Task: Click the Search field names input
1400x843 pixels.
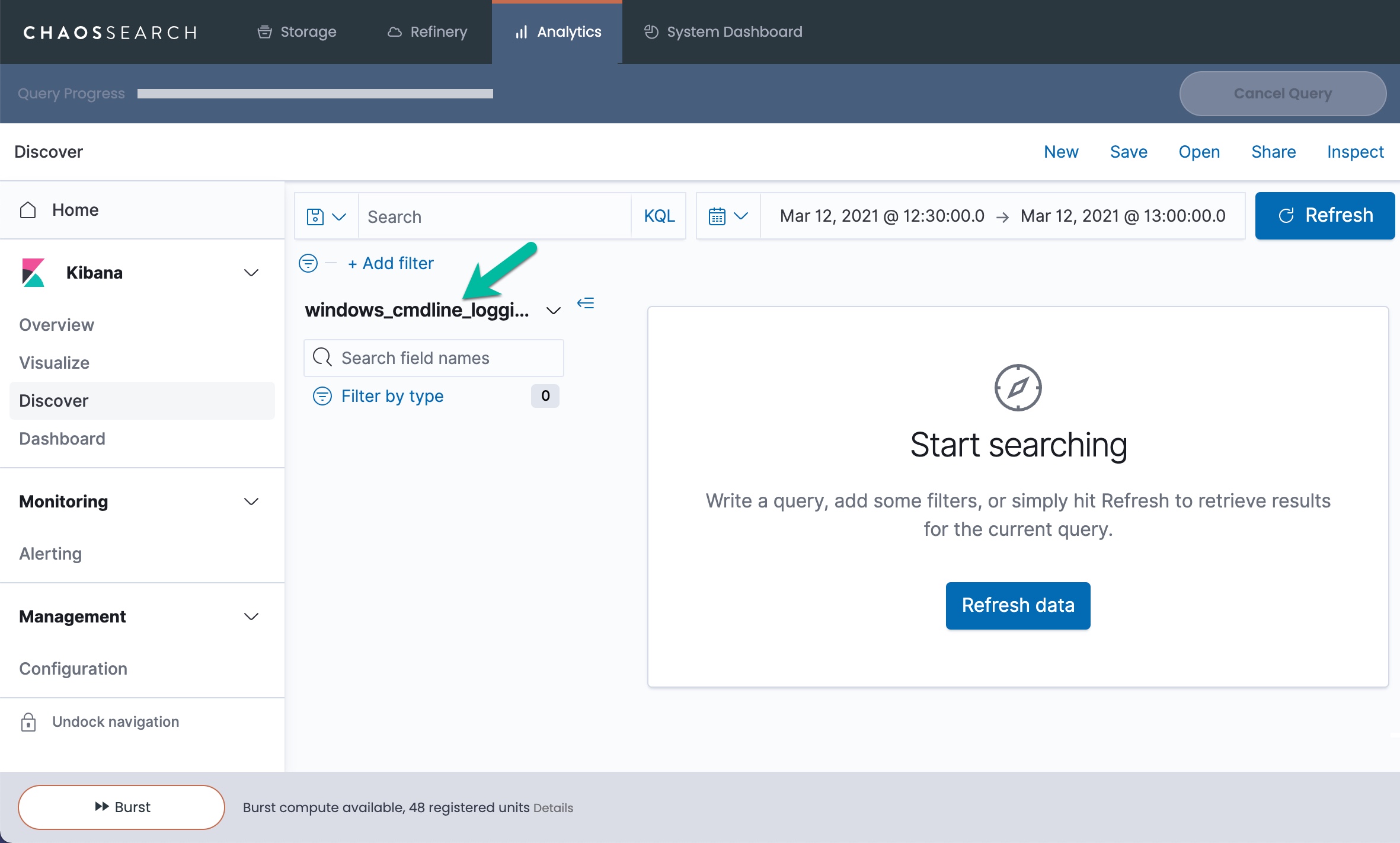Action: (445, 358)
